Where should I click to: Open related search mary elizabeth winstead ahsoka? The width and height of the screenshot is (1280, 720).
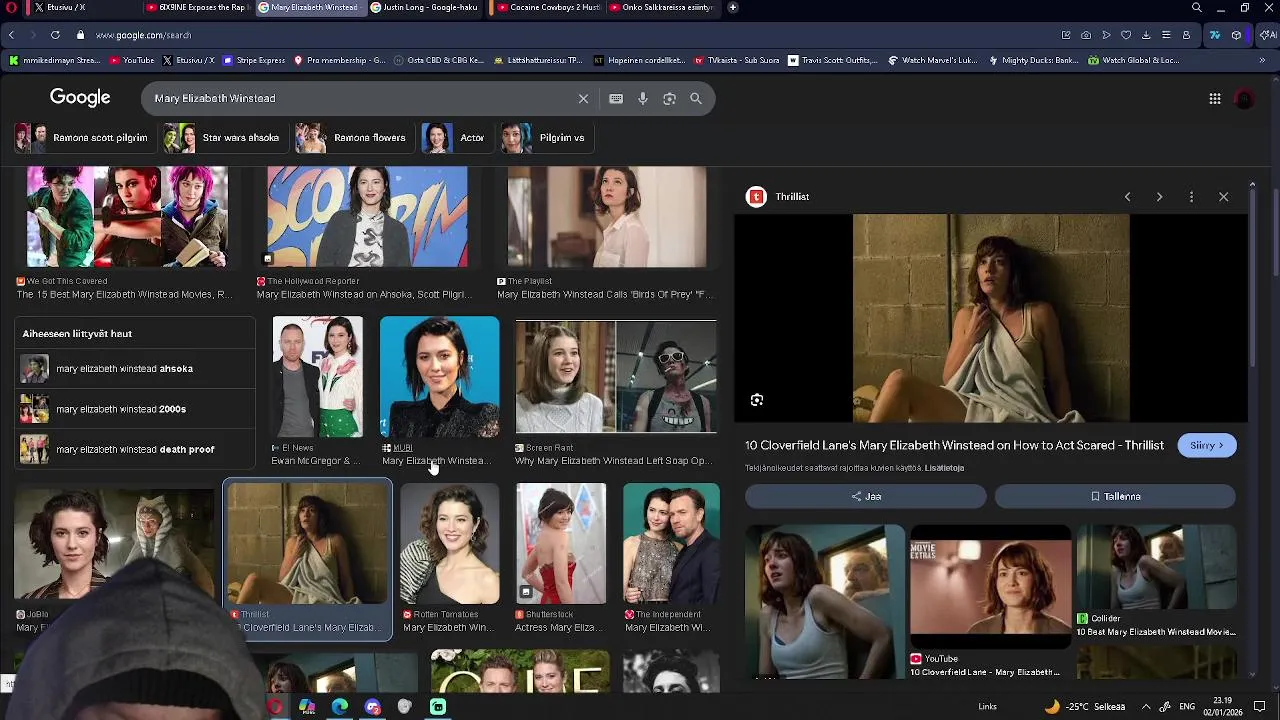pyautogui.click(x=135, y=369)
